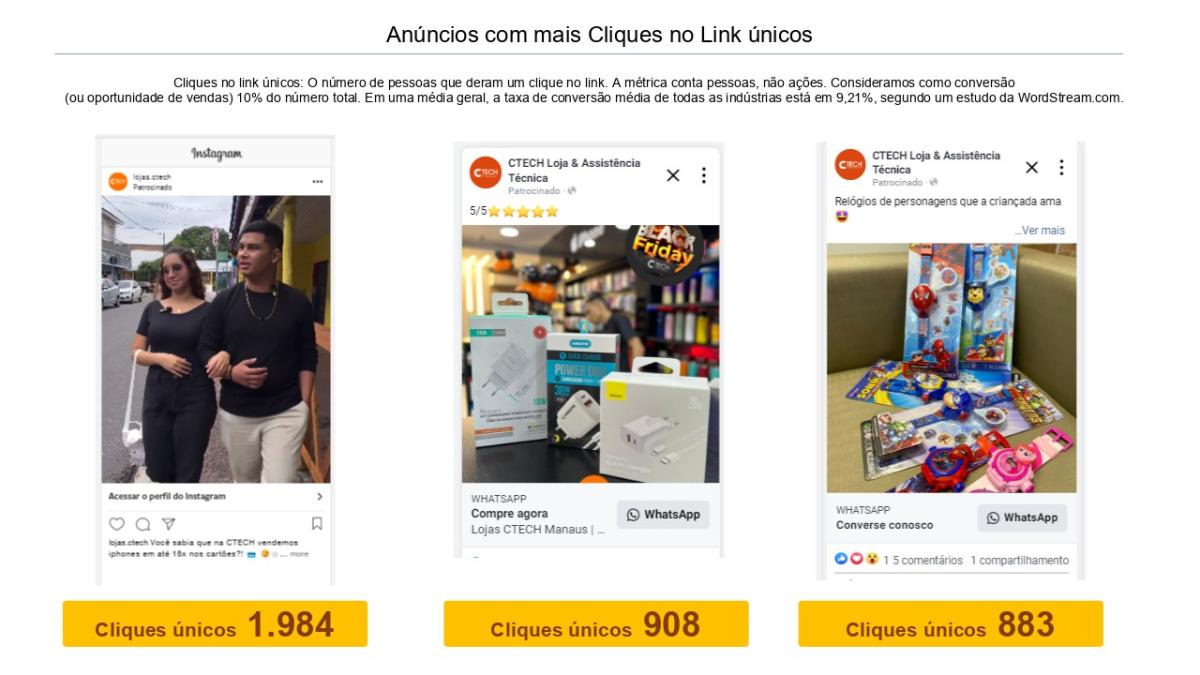The image size is (1200, 675).
Task: Open '1 5 comentários' on watches ad
Action: pyautogui.click(x=922, y=560)
